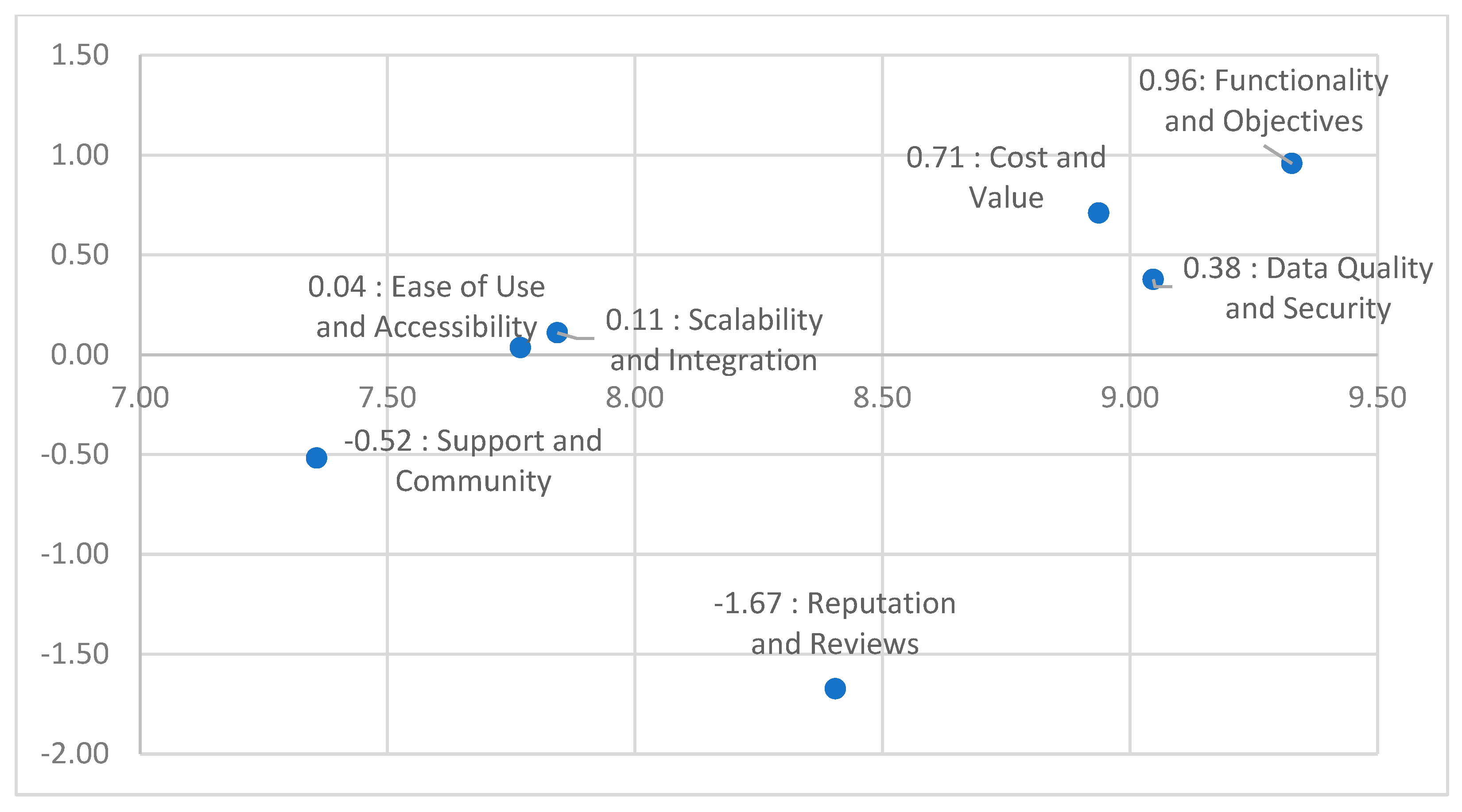Viewport: 1462px width, 812px height.
Task: Select the "0.04 : Ease of Use" label
Action: point(426,306)
